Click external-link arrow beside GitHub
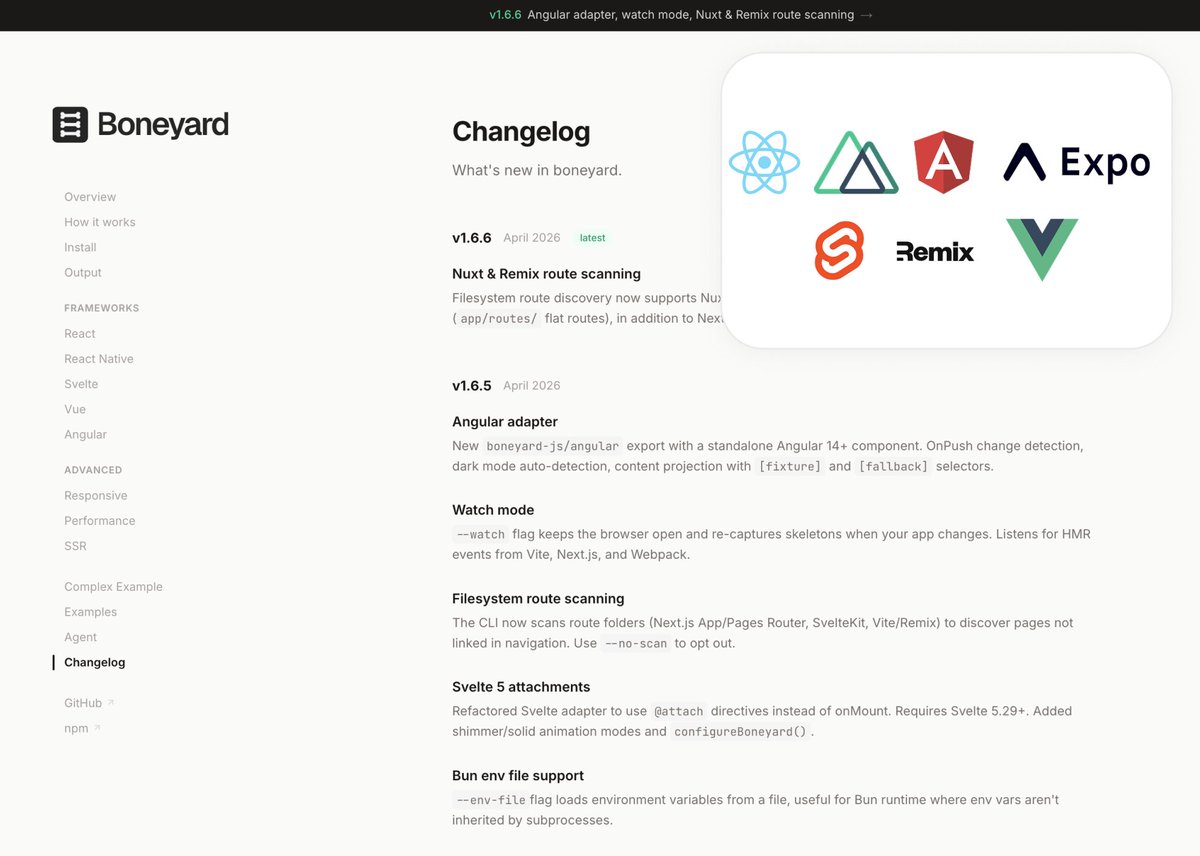 [111, 703]
